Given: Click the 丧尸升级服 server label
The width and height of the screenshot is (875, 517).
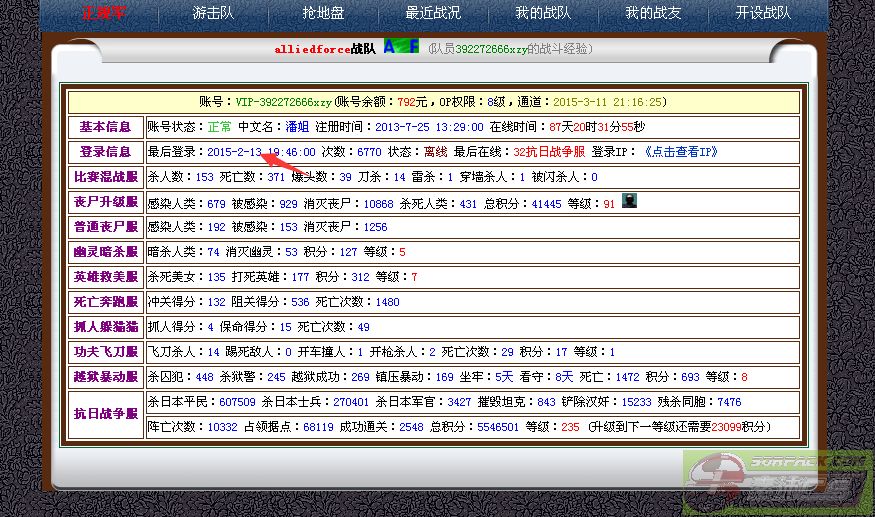Looking at the screenshot, I should (105, 202).
